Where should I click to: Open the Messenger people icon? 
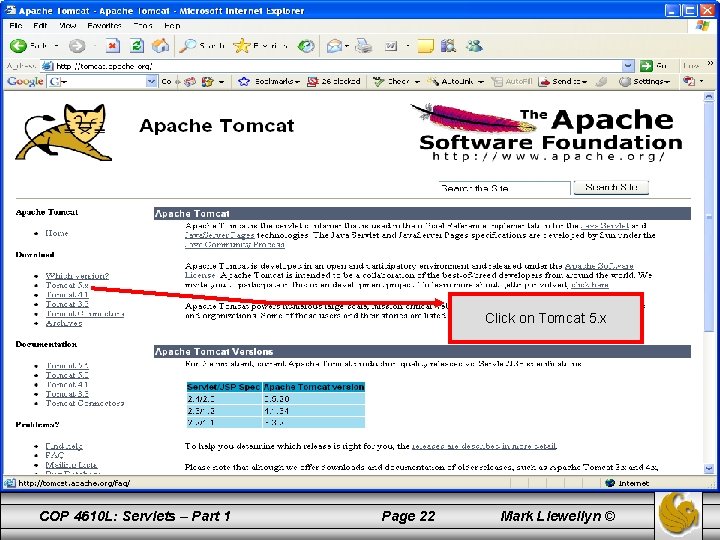click(x=474, y=45)
